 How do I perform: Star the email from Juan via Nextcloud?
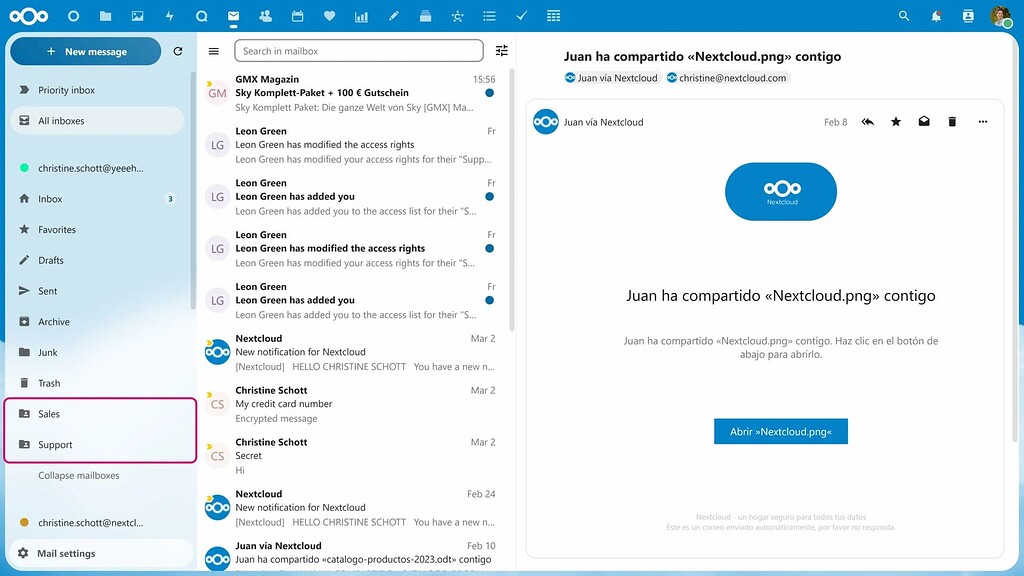click(x=895, y=121)
